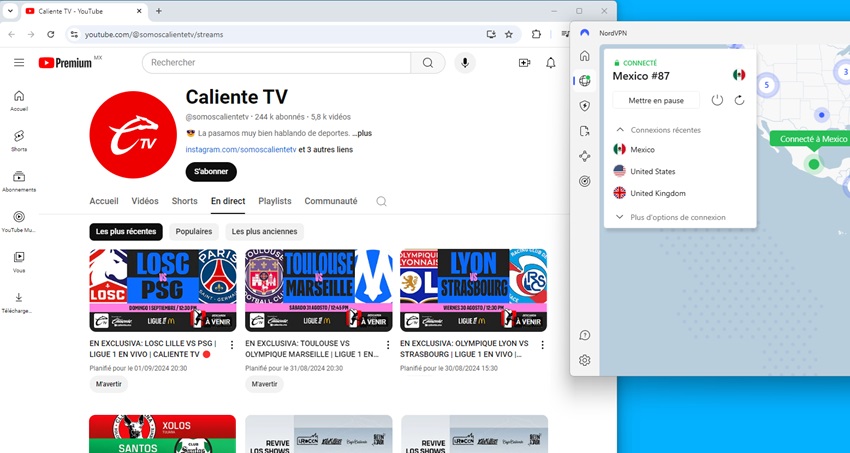Screen dimensions: 850x453
Task: Click the voice search microphone icon
Action: click(x=465, y=63)
